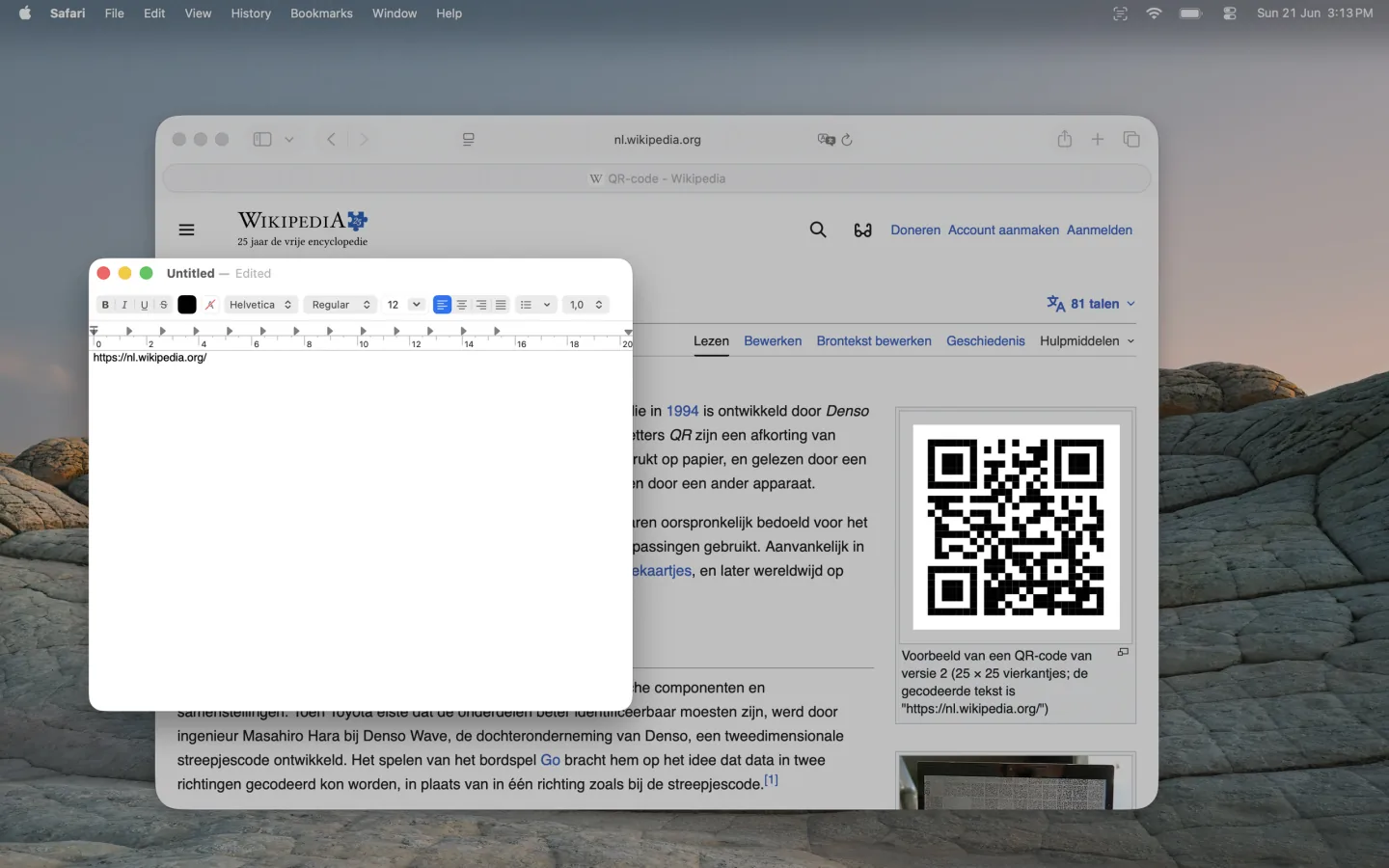Toggle underline formatting in TextEdit
Image resolution: width=1389 pixels, height=868 pixels.
(x=145, y=305)
